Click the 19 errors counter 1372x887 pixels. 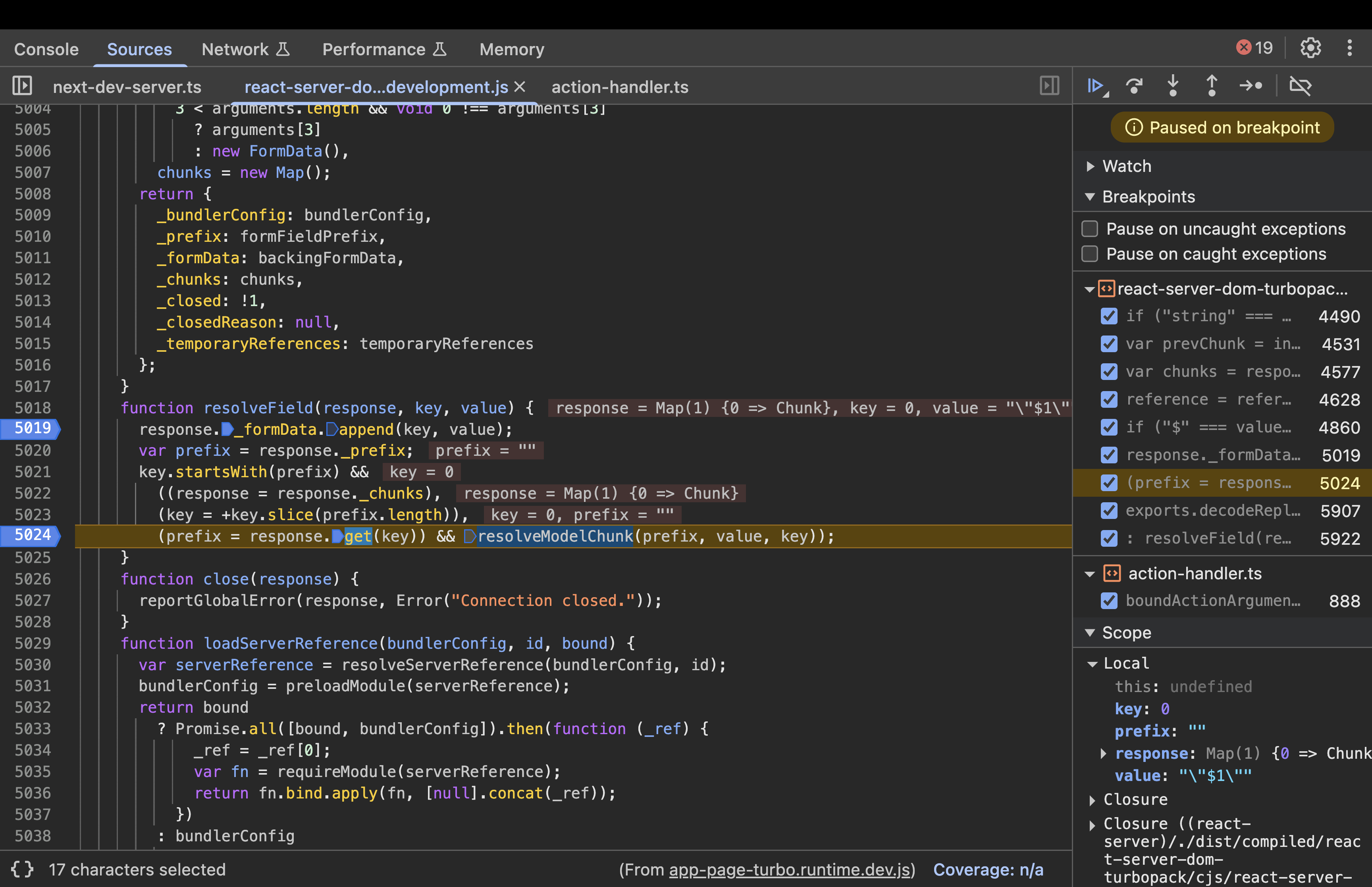pos(1254,48)
